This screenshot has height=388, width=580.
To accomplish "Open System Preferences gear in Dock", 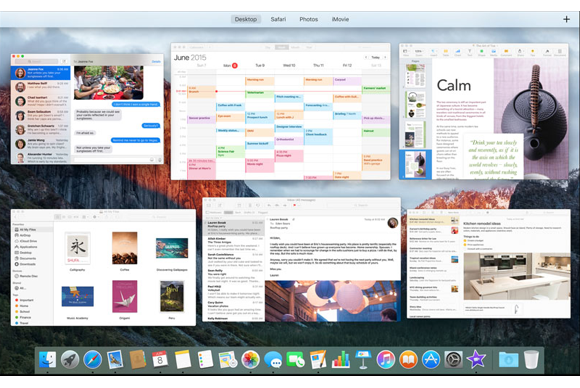I will 453,360.
